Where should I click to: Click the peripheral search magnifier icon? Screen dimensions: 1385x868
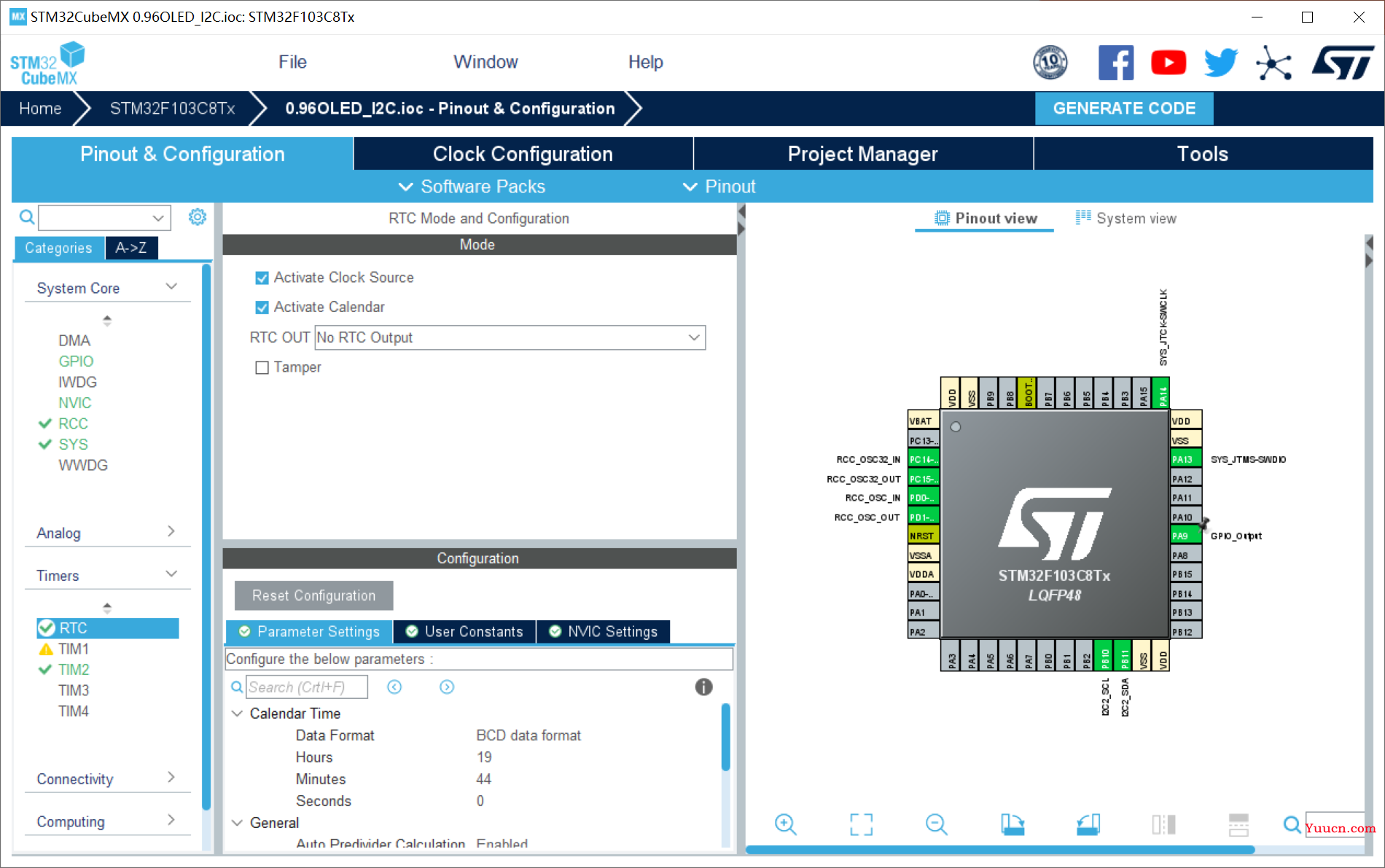coord(27,217)
